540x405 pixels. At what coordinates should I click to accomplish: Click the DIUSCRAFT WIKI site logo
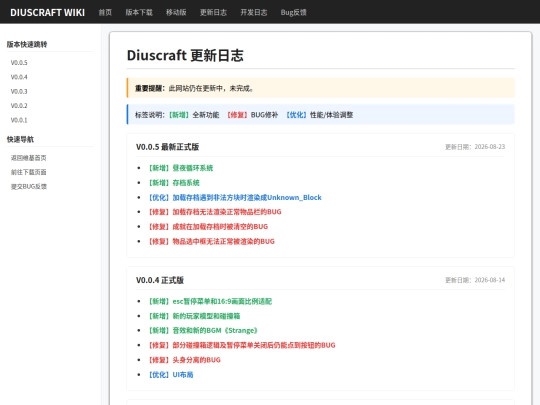(48, 12)
